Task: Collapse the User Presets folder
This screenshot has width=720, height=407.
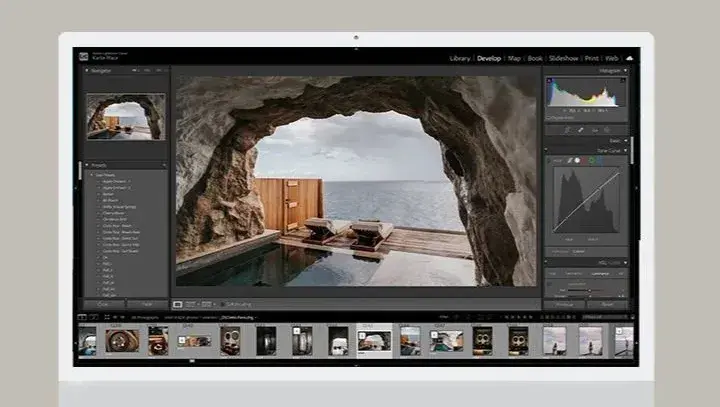Action: point(92,175)
